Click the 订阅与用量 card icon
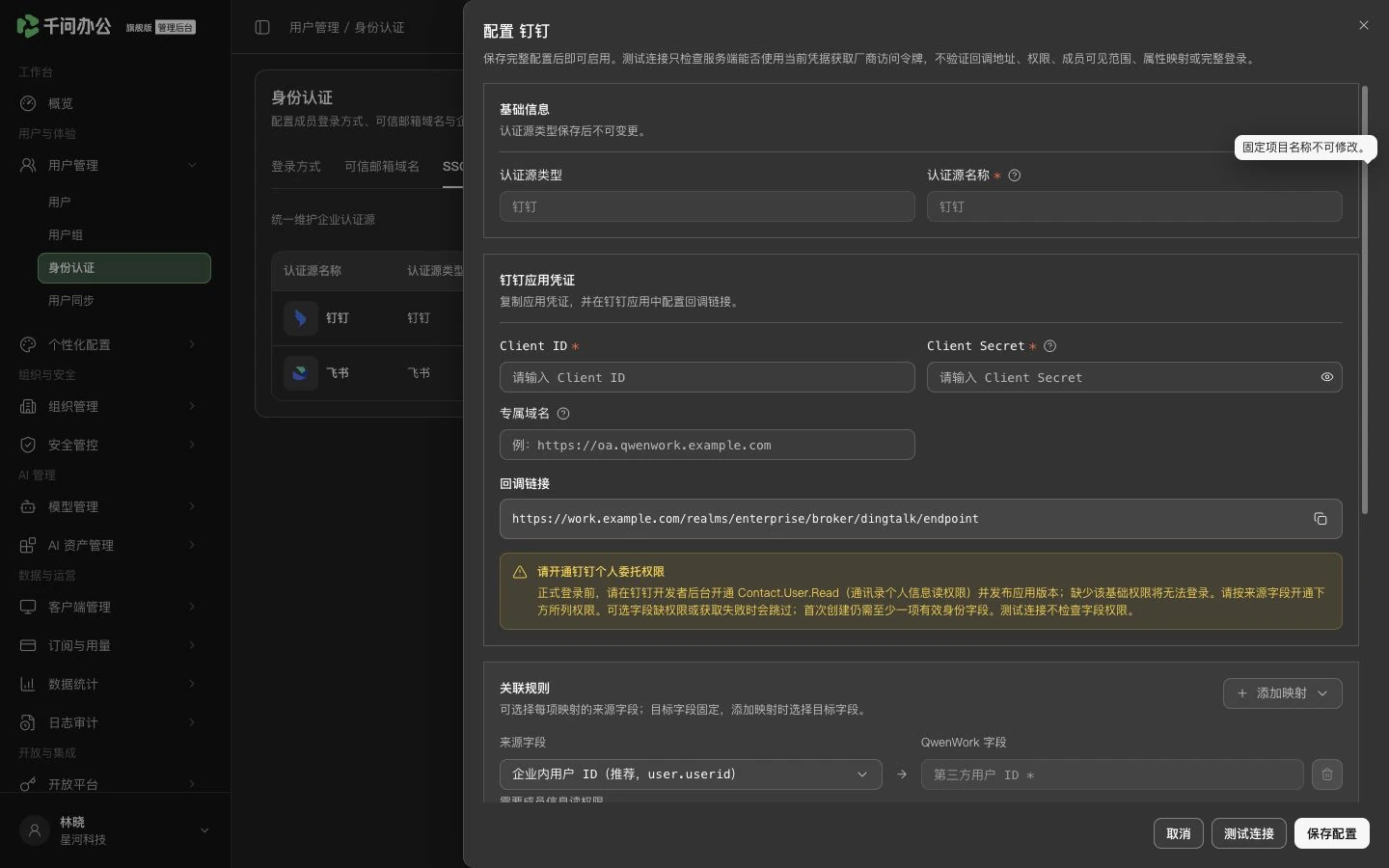Viewport: 1389px width, 868px height. (x=28, y=645)
